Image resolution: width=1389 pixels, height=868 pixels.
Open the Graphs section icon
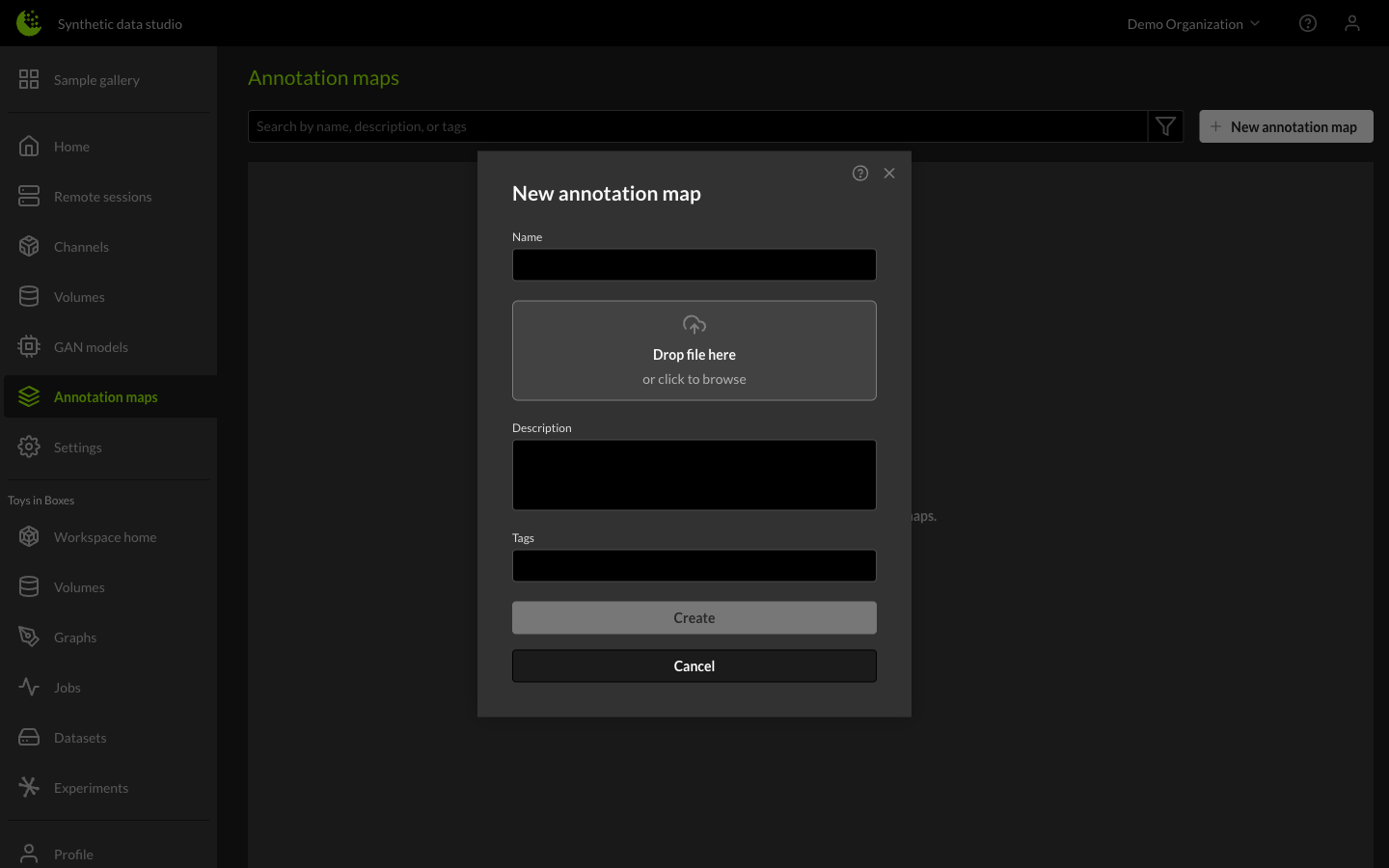pyautogui.click(x=29, y=637)
